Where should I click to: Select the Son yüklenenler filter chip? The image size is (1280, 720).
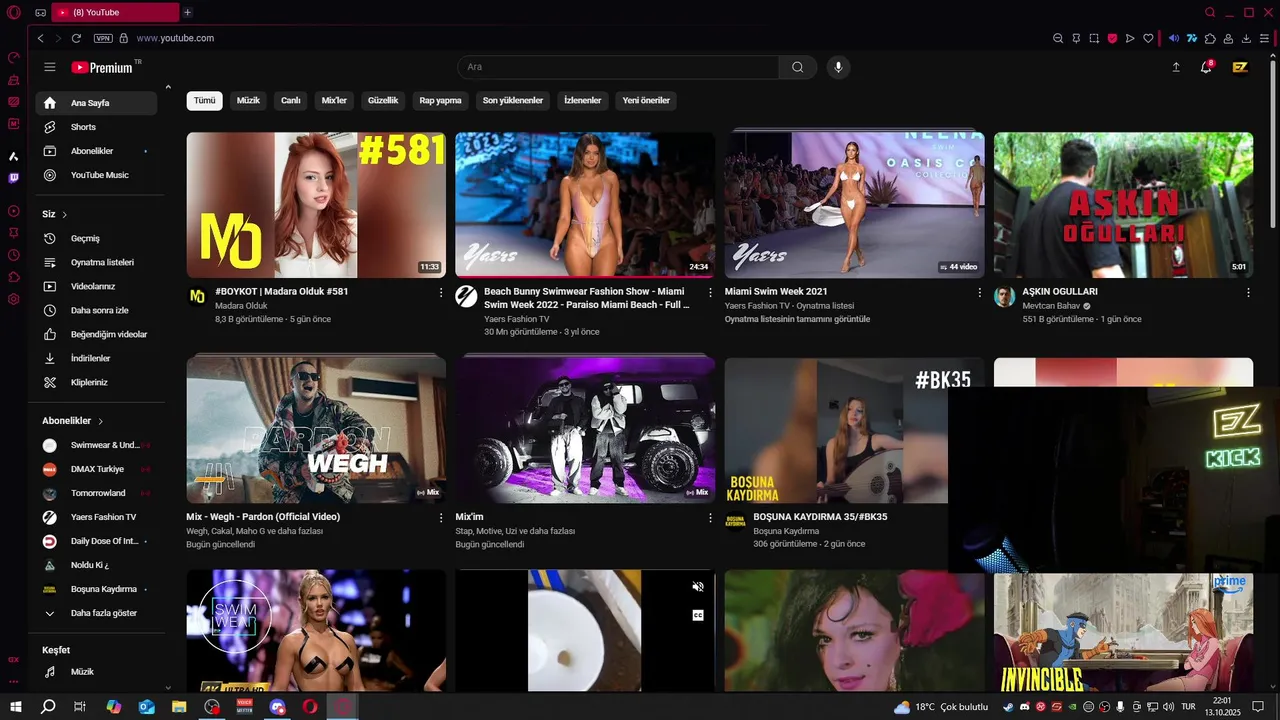pos(513,101)
